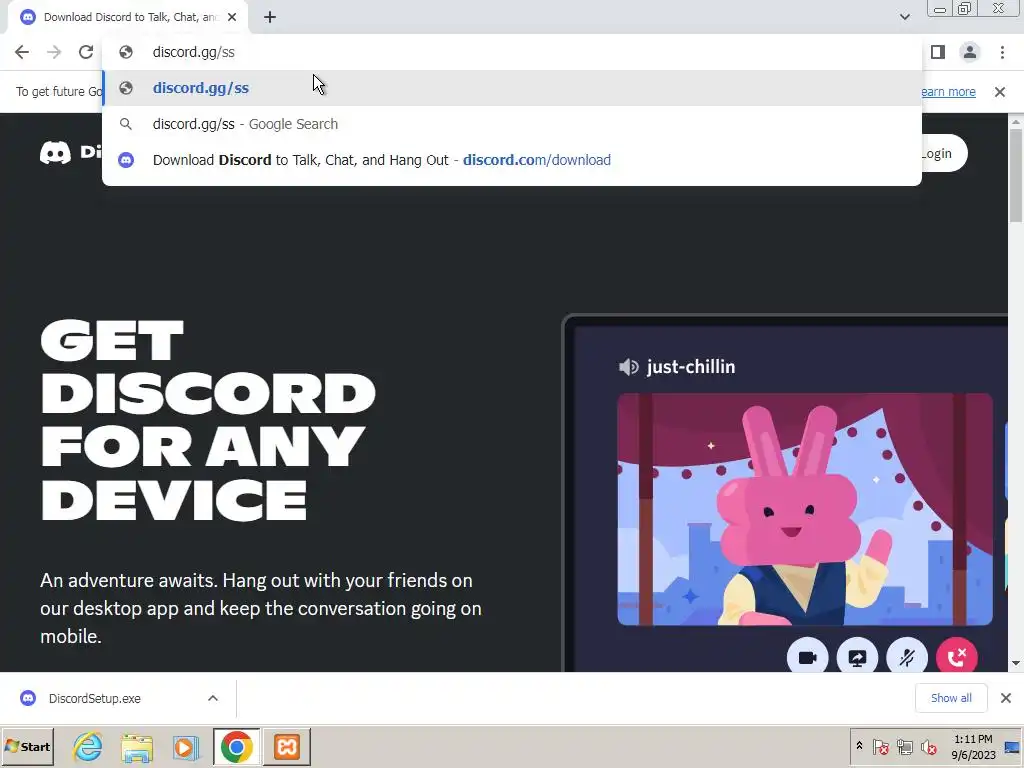Open the media player taskbar icon
The width and height of the screenshot is (1024, 768).
pos(185,747)
